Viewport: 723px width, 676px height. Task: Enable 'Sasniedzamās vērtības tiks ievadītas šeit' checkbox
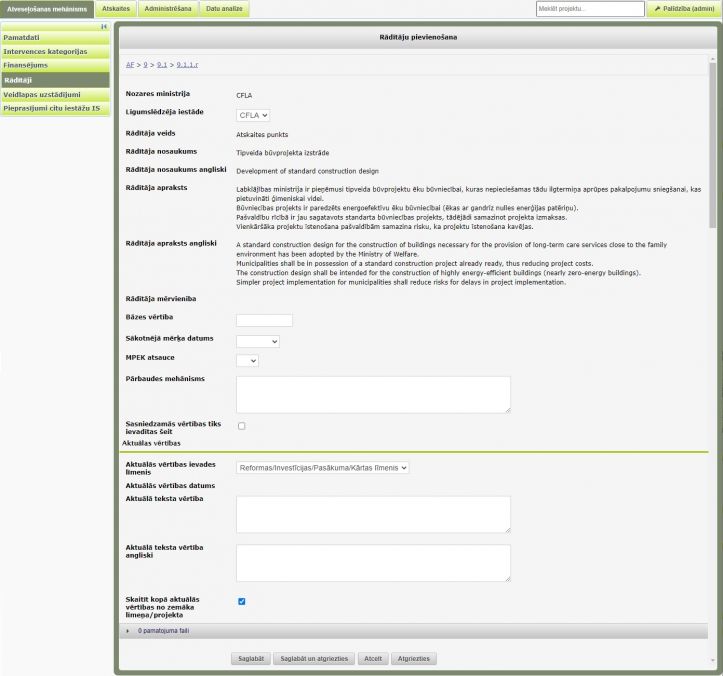(241, 426)
